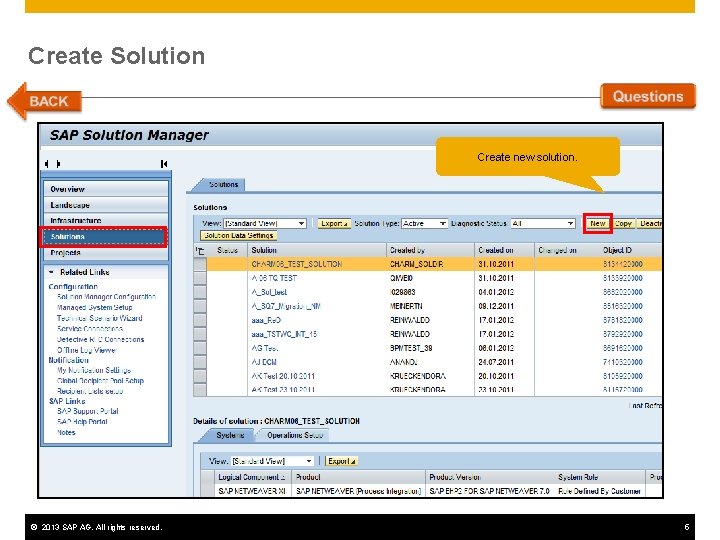Click creator MEINERTN cell
Screen dimensions: 720x540
(406, 306)
